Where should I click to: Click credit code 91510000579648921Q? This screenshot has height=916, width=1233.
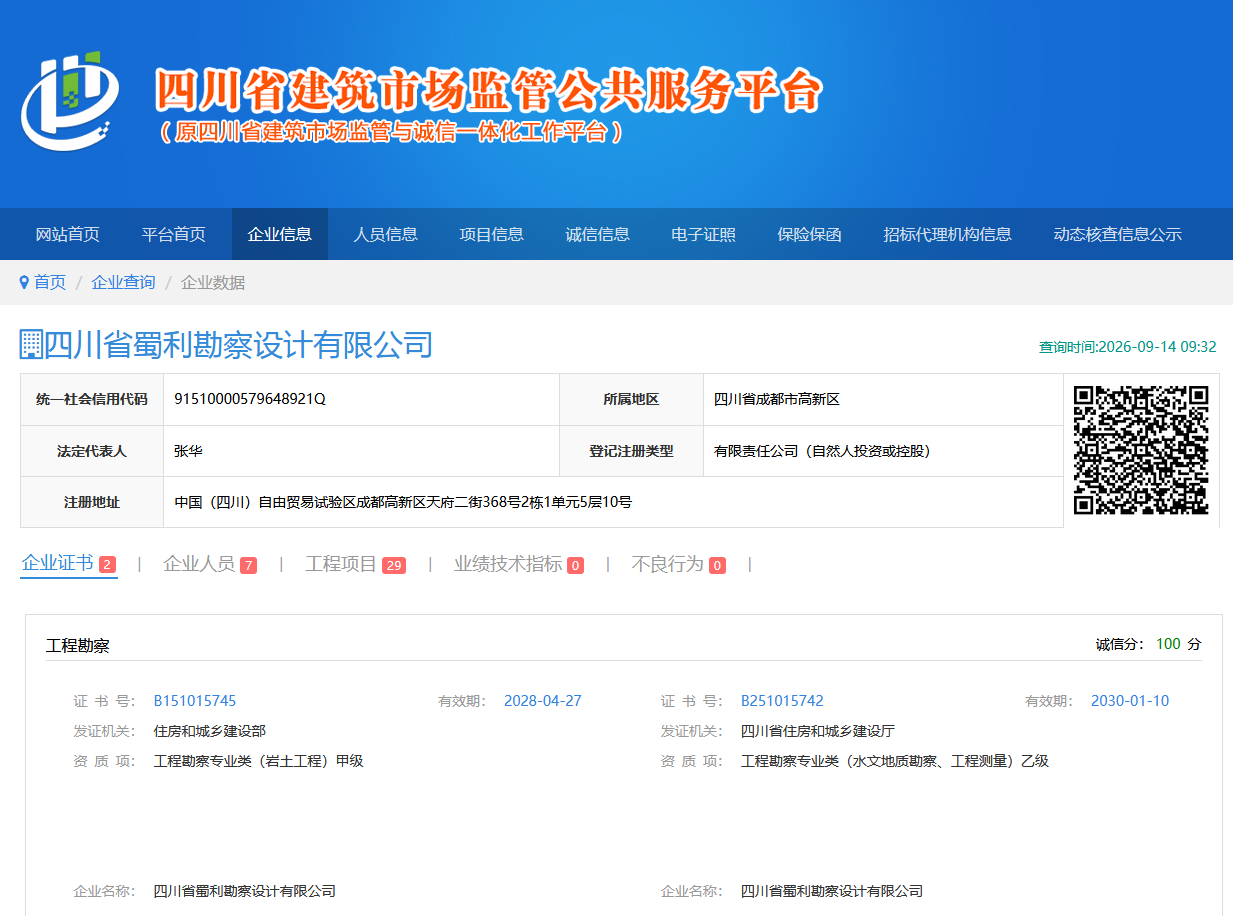250,399
